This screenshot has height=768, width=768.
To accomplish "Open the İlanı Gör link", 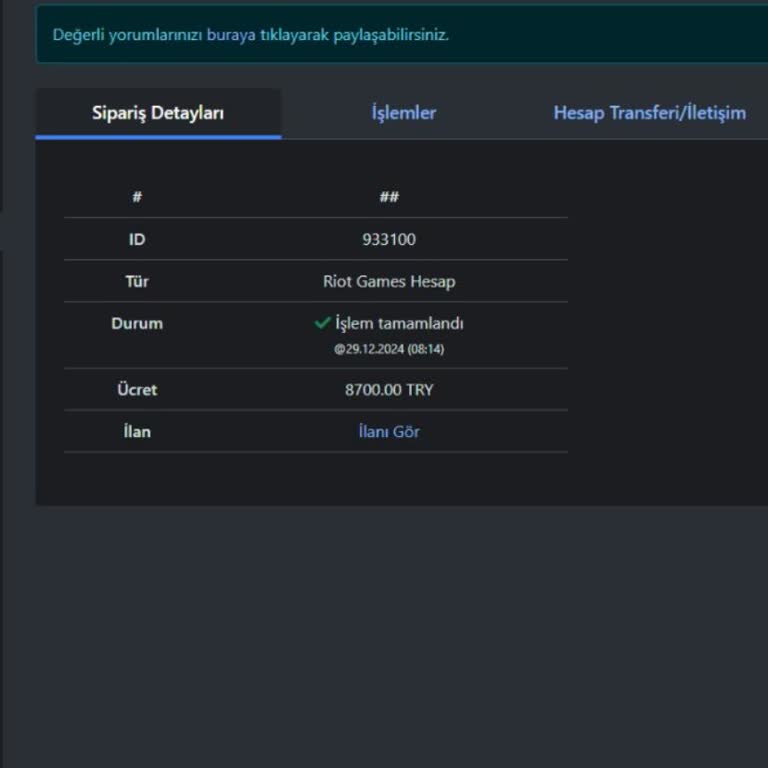I will [x=389, y=432].
